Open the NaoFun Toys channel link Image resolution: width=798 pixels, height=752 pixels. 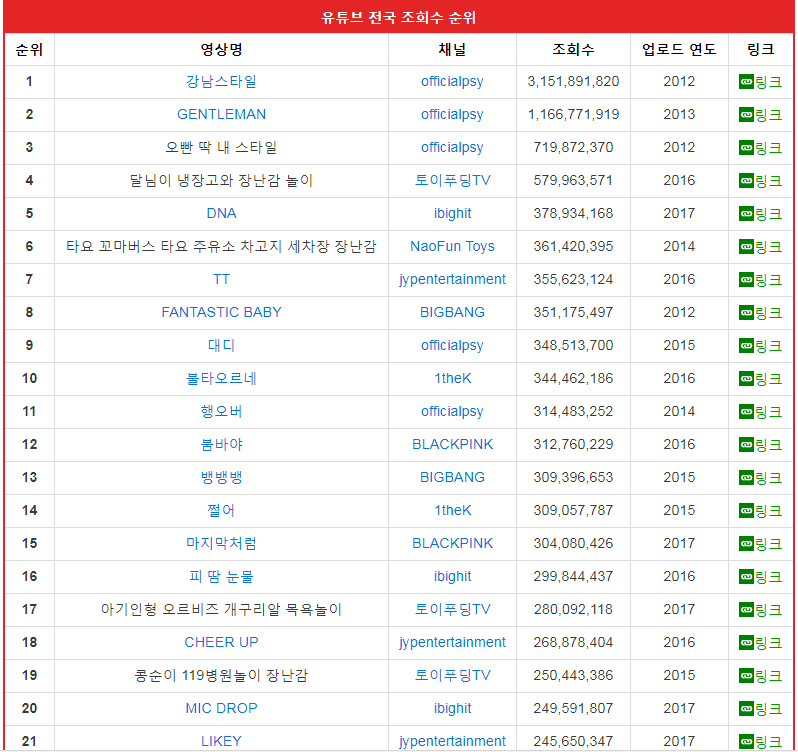tap(452, 246)
